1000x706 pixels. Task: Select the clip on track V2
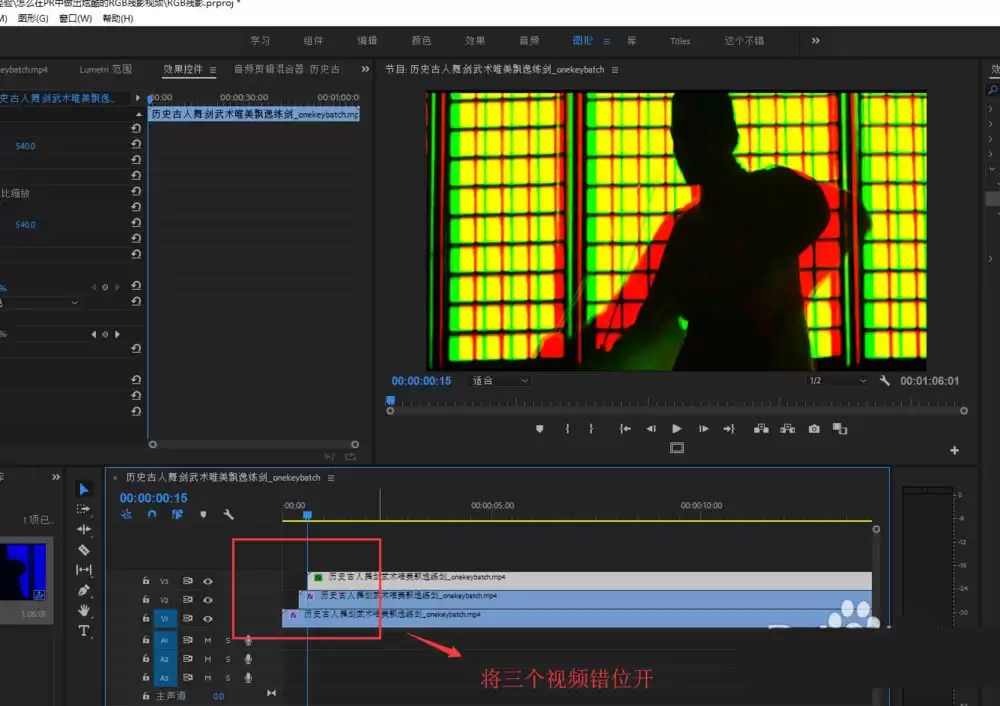[x=585, y=598]
